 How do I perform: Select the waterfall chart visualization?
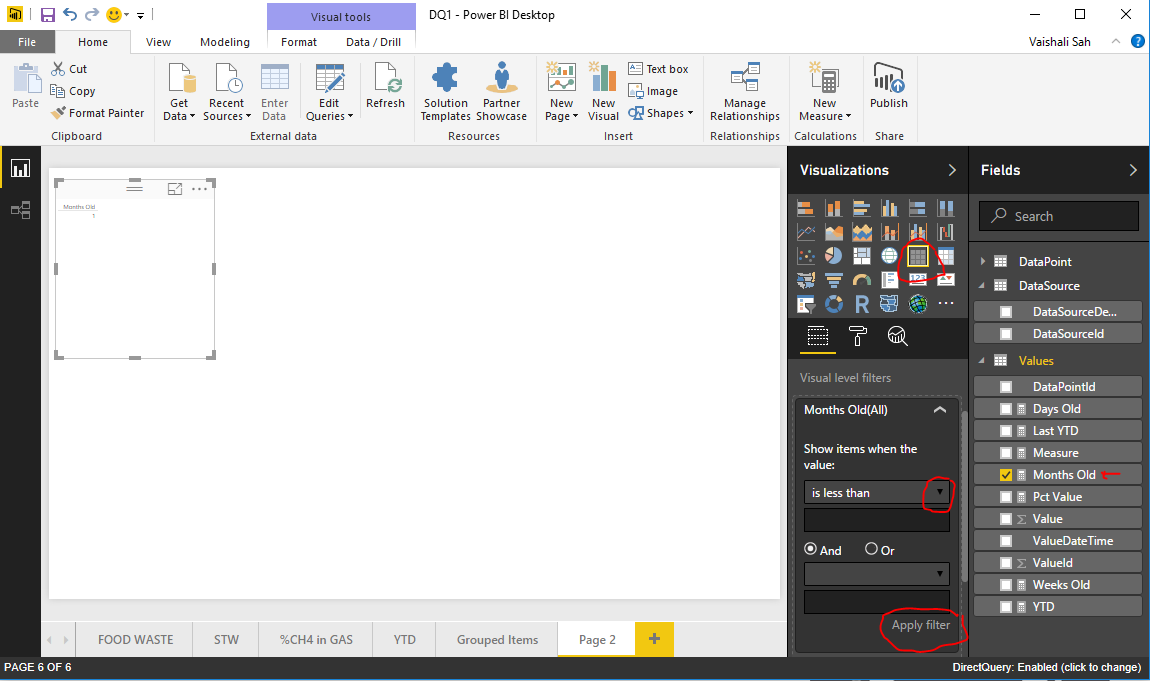(x=946, y=232)
